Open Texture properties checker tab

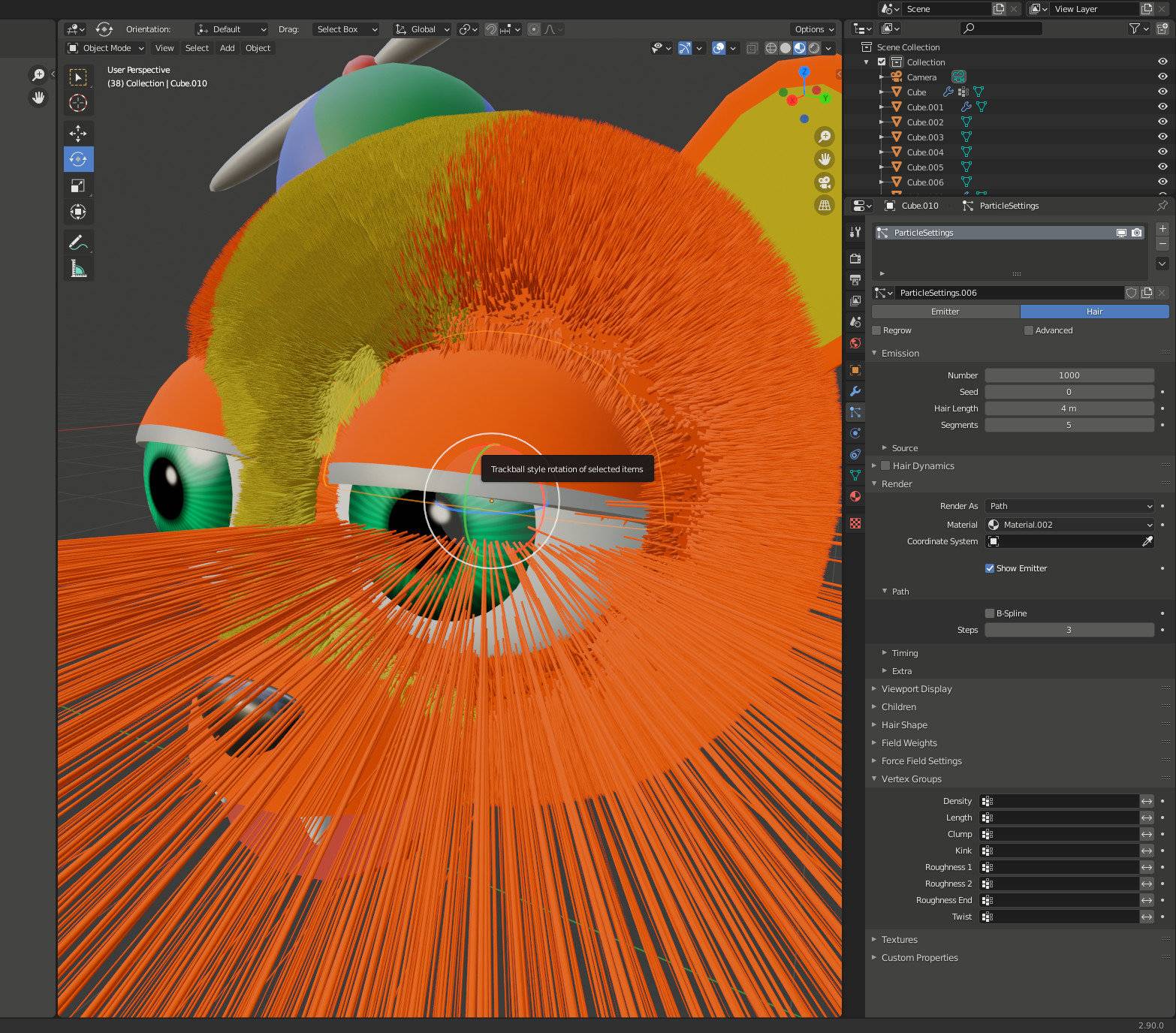point(855,523)
